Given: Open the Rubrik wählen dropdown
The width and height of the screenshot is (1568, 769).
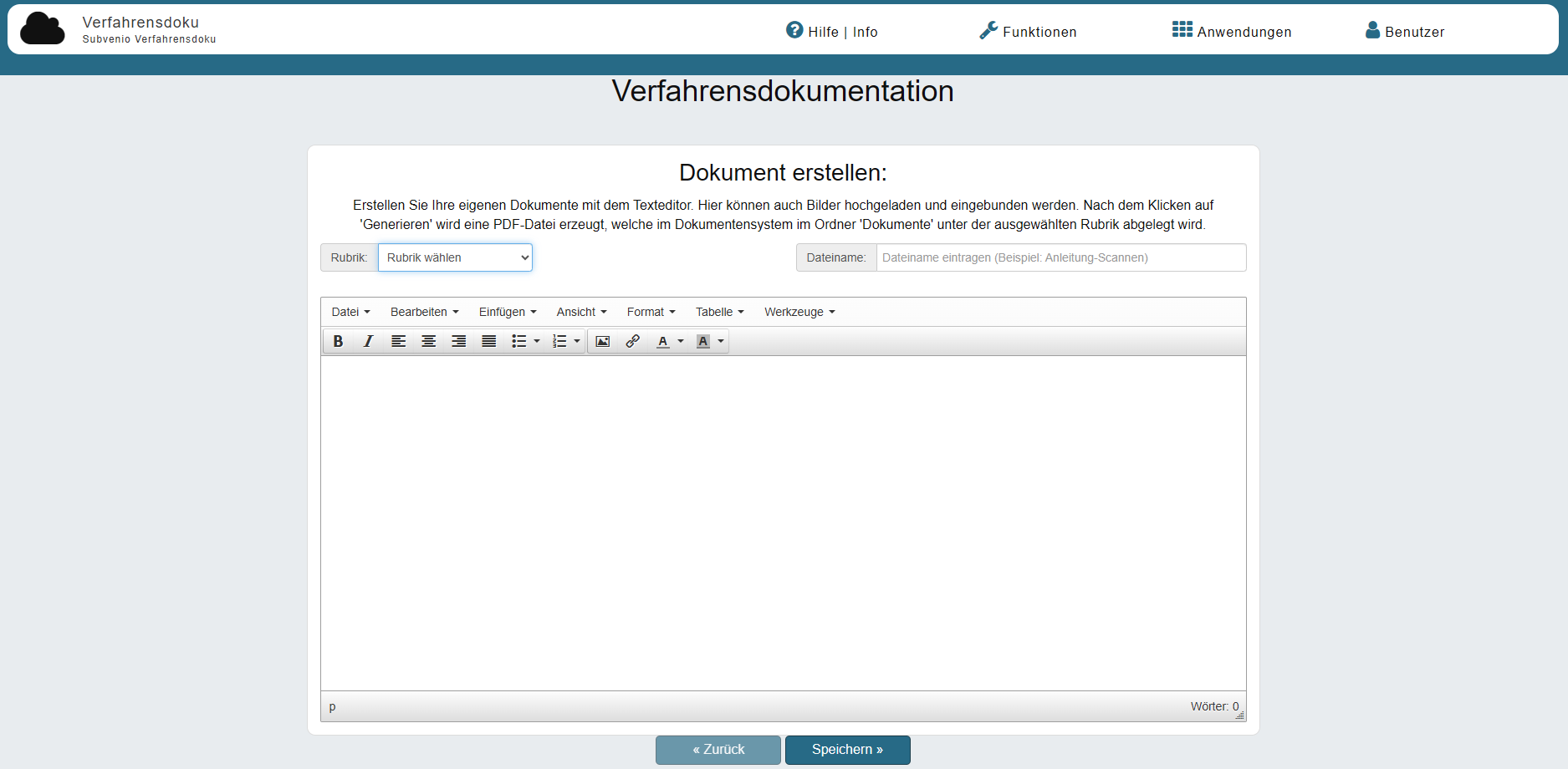Looking at the screenshot, I should click(x=455, y=257).
